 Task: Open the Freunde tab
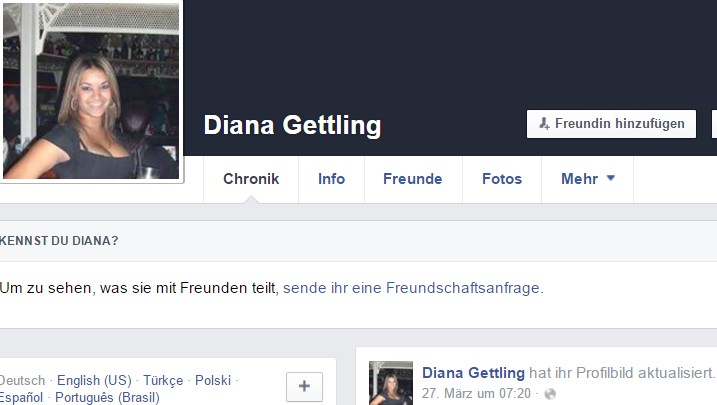pos(413,179)
